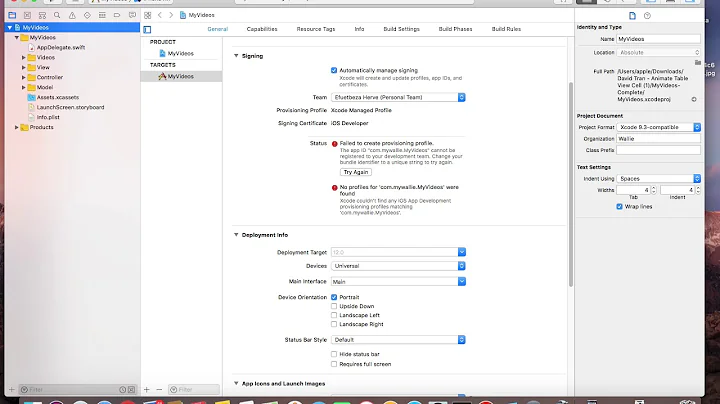The image size is (720, 404).
Task: Click the red error icon beside No profiles found
Action: pyautogui.click(x=335, y=188)
